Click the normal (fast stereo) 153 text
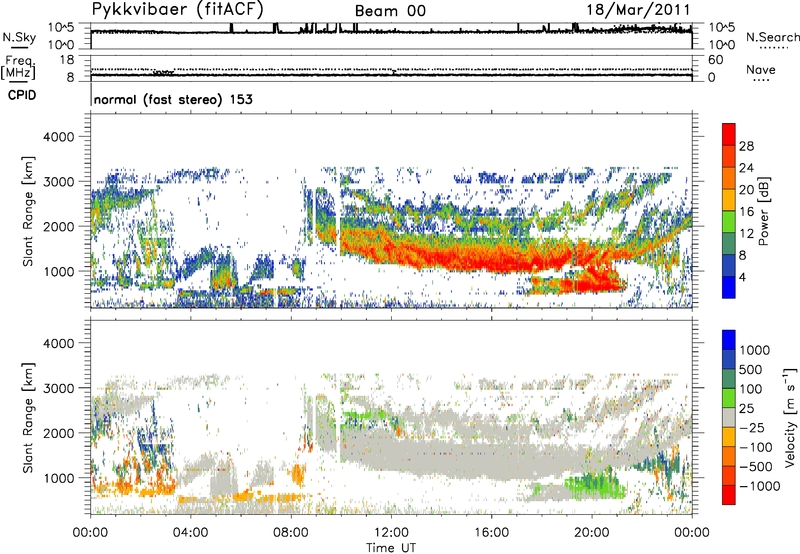This screenshot has height=554, width=800. tap(173, 99)
